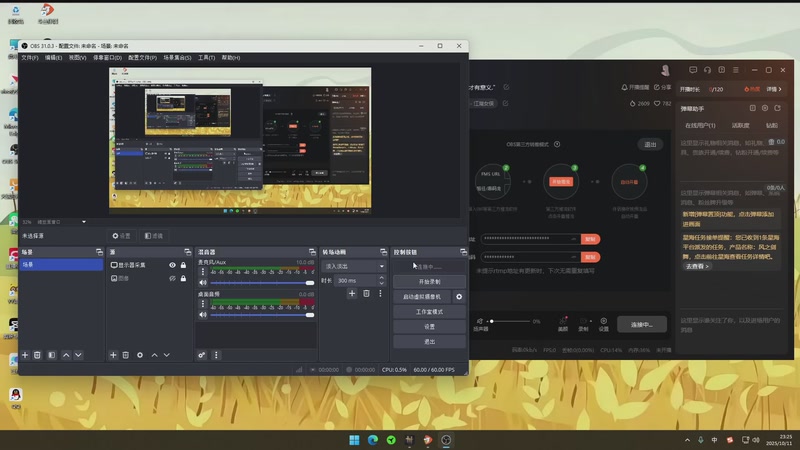Image resolution: width=800 pixels, height=450 pixels.
Task: Float the Scenes dock panel
Action: [99, 252]
